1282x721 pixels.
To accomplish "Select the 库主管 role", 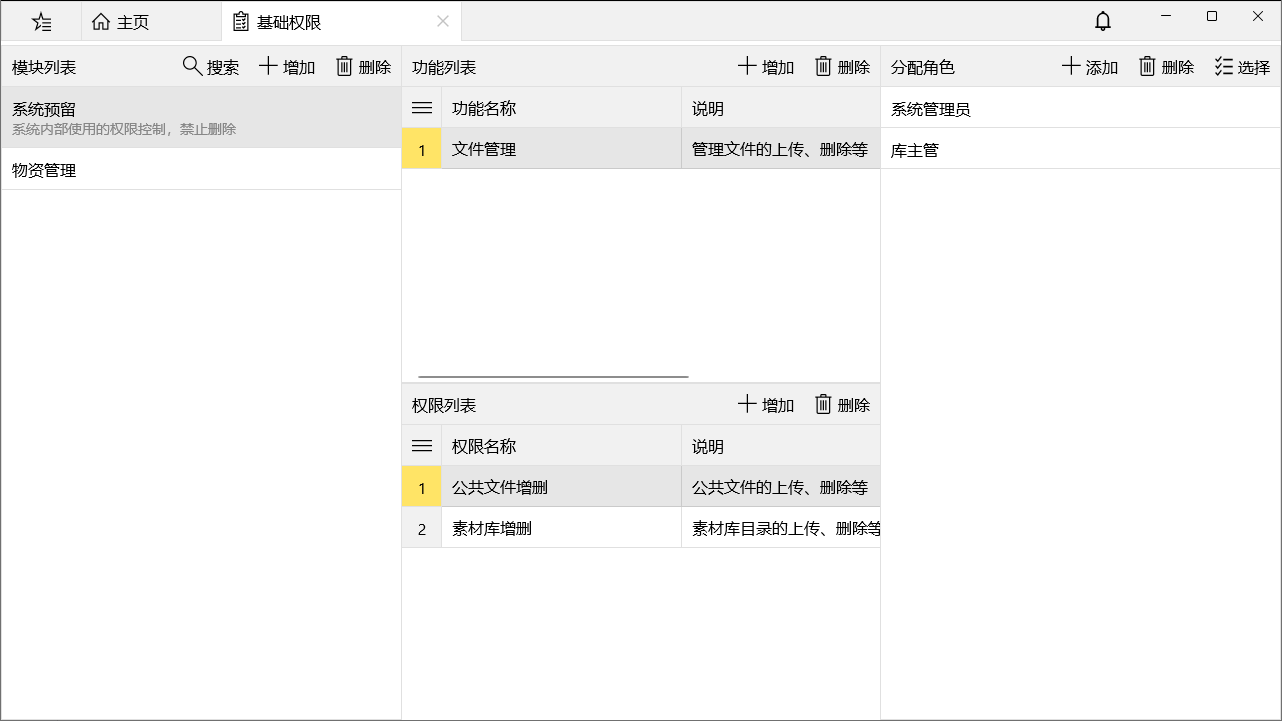I will (1080, 150).
